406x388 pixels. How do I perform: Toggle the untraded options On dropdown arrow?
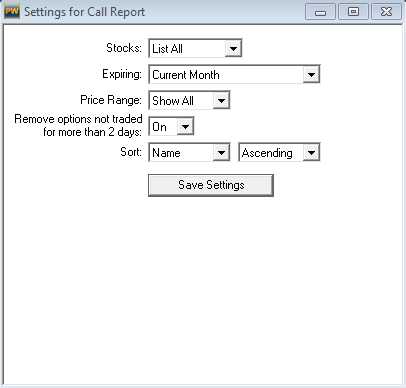click(x=185, y=127)
